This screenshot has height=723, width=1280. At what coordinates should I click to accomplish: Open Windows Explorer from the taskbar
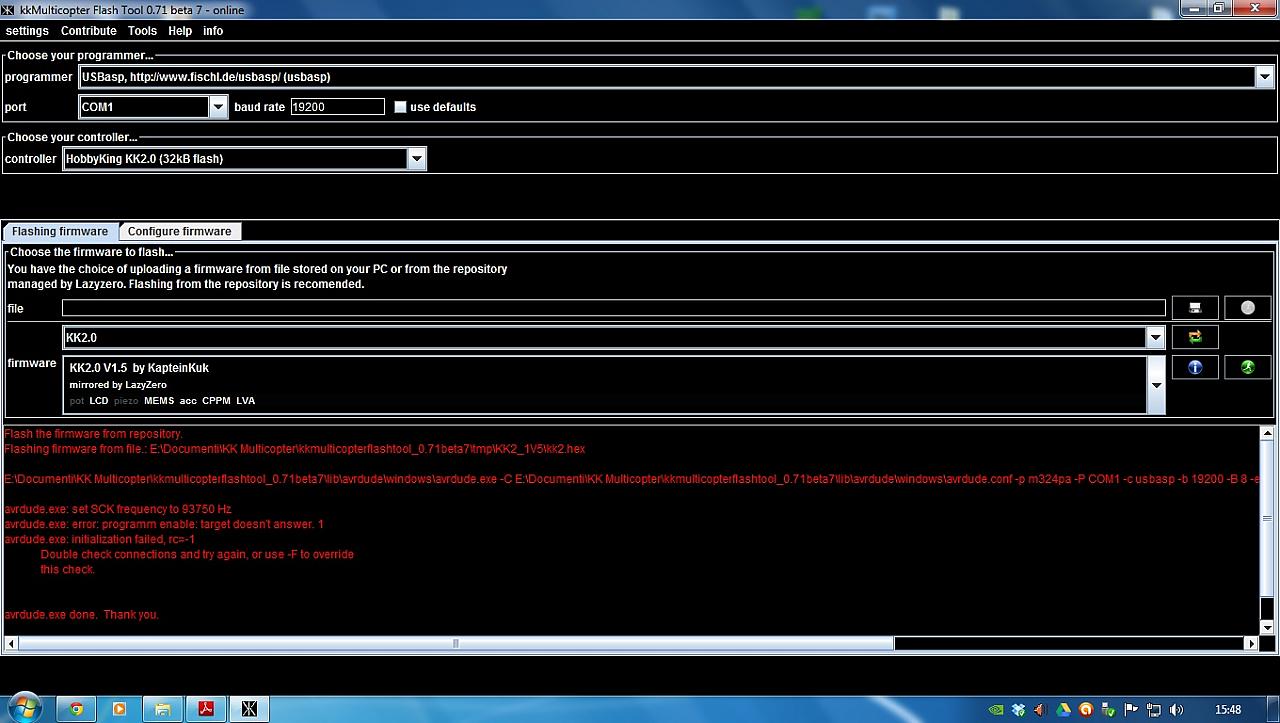(162, 709)
